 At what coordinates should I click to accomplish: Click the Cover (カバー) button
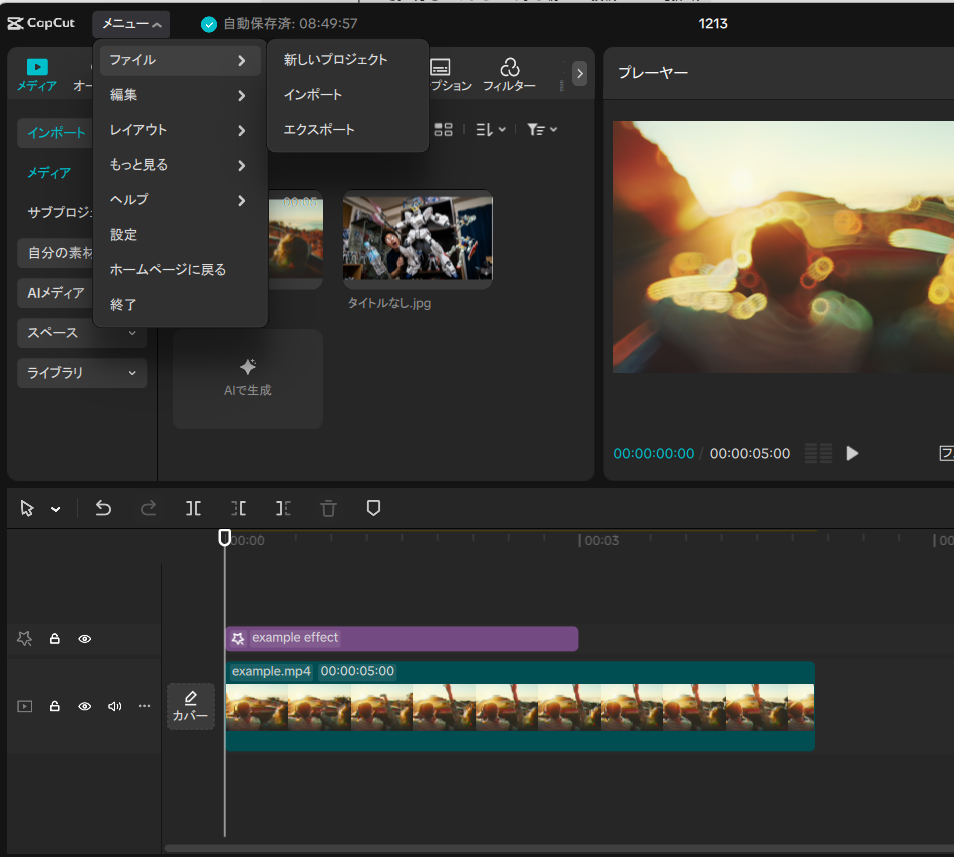[190, 706]
